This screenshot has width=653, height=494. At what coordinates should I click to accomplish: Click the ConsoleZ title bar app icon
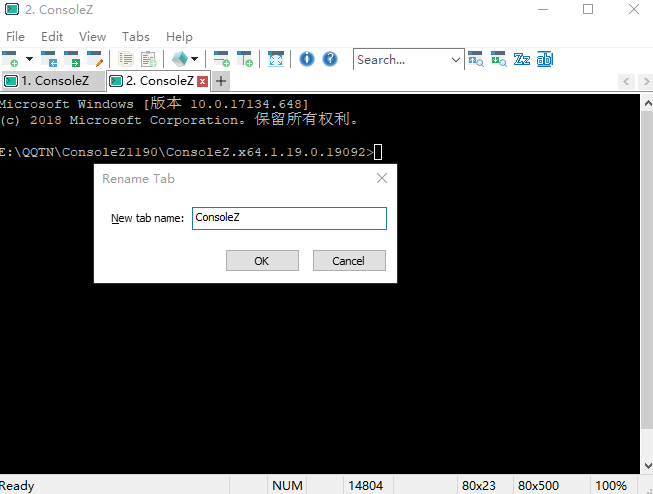(x=12, y=9)
